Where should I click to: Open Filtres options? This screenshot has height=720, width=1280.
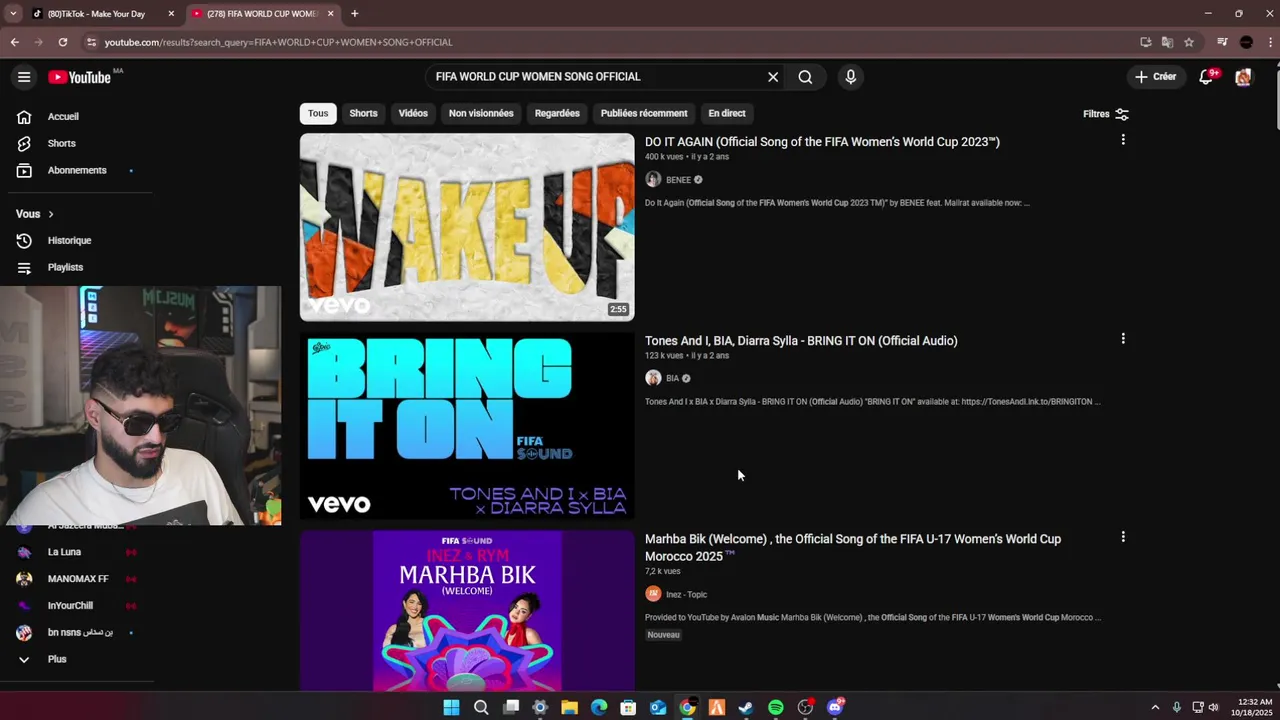pyautogui.click(x=1106, y=114)
